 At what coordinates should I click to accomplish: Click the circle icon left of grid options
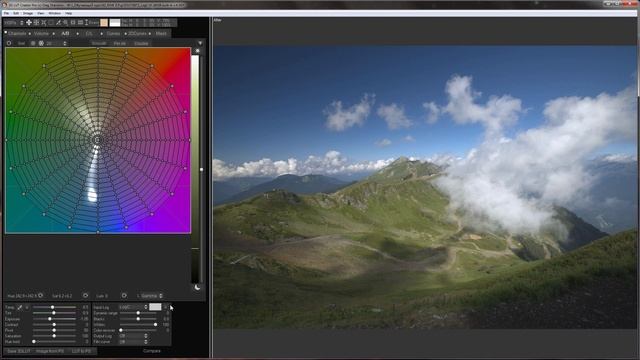[9, 43]
